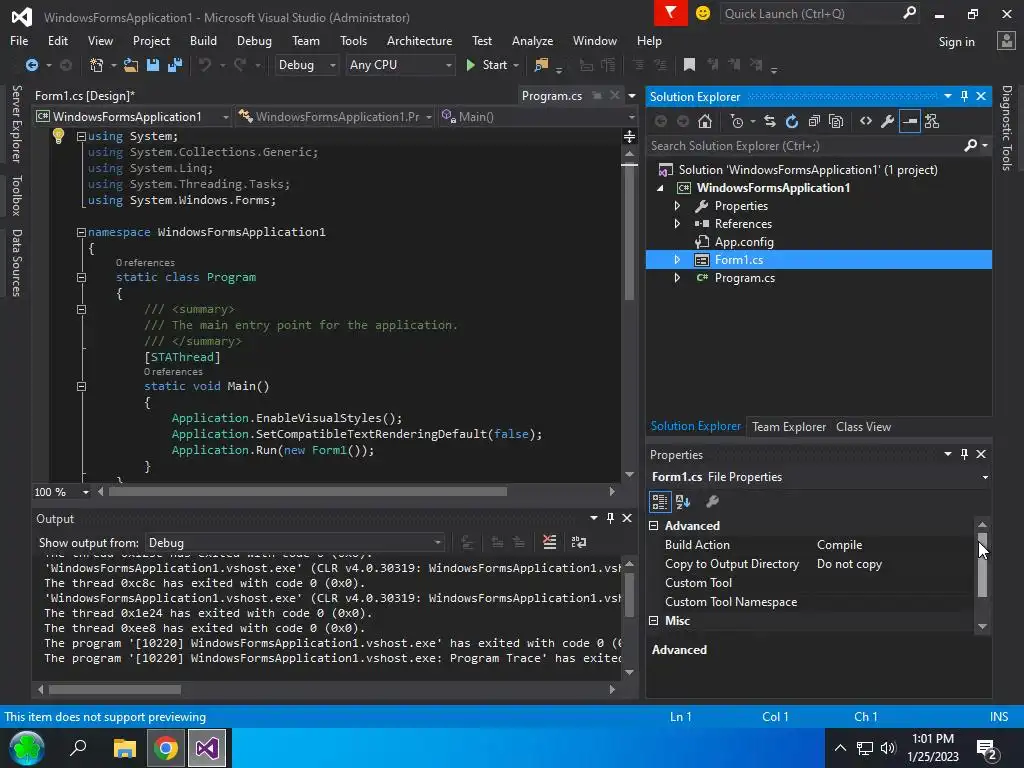Collapse the Advanced category in Properties
This screenshot has height=768, width=1024.
click(654, 526)
